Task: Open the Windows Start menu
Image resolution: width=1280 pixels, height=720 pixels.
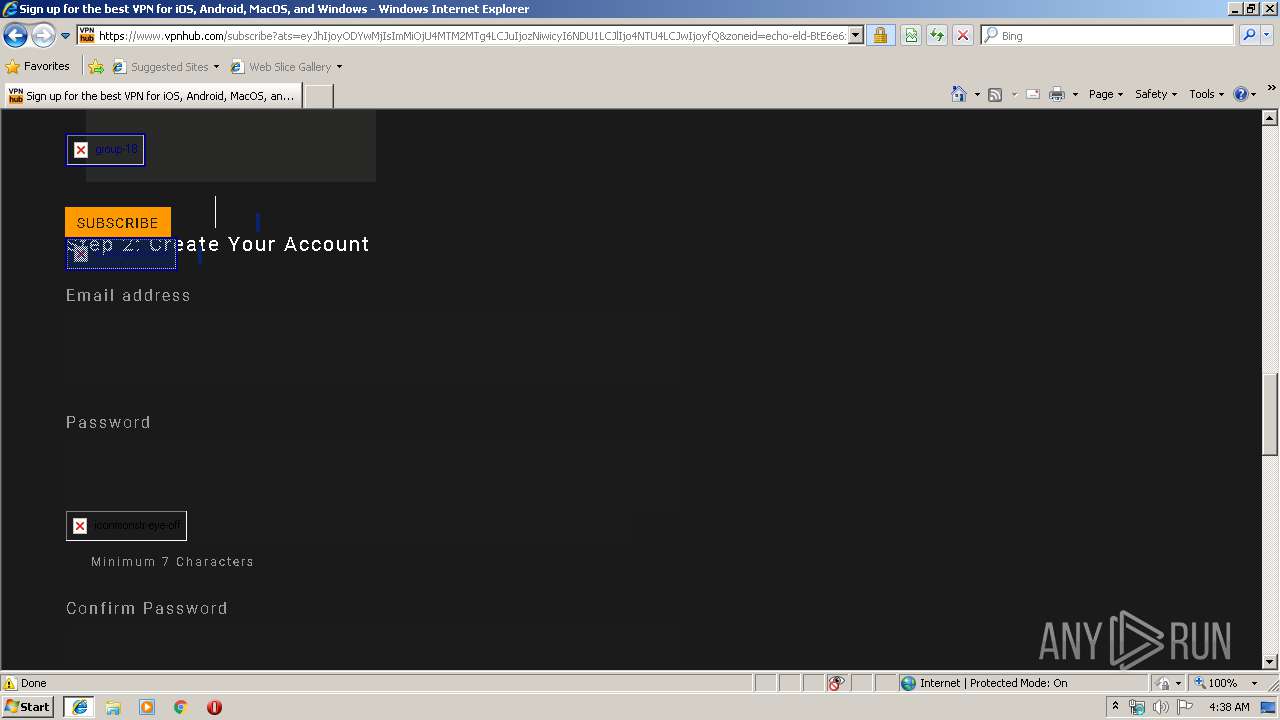Action: click(27, 706)
